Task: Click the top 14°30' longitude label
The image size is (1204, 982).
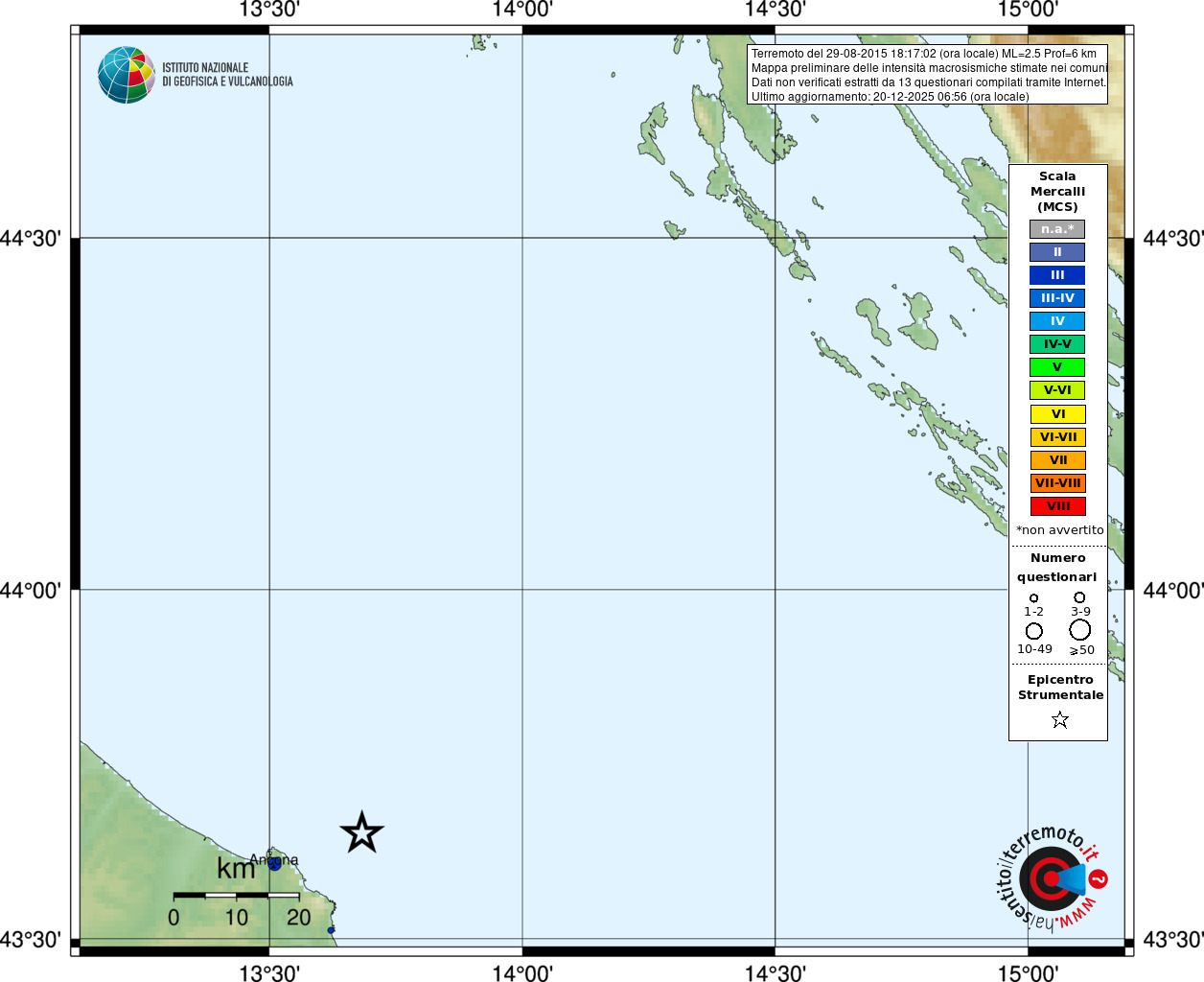Action: [x=776, y=11]
